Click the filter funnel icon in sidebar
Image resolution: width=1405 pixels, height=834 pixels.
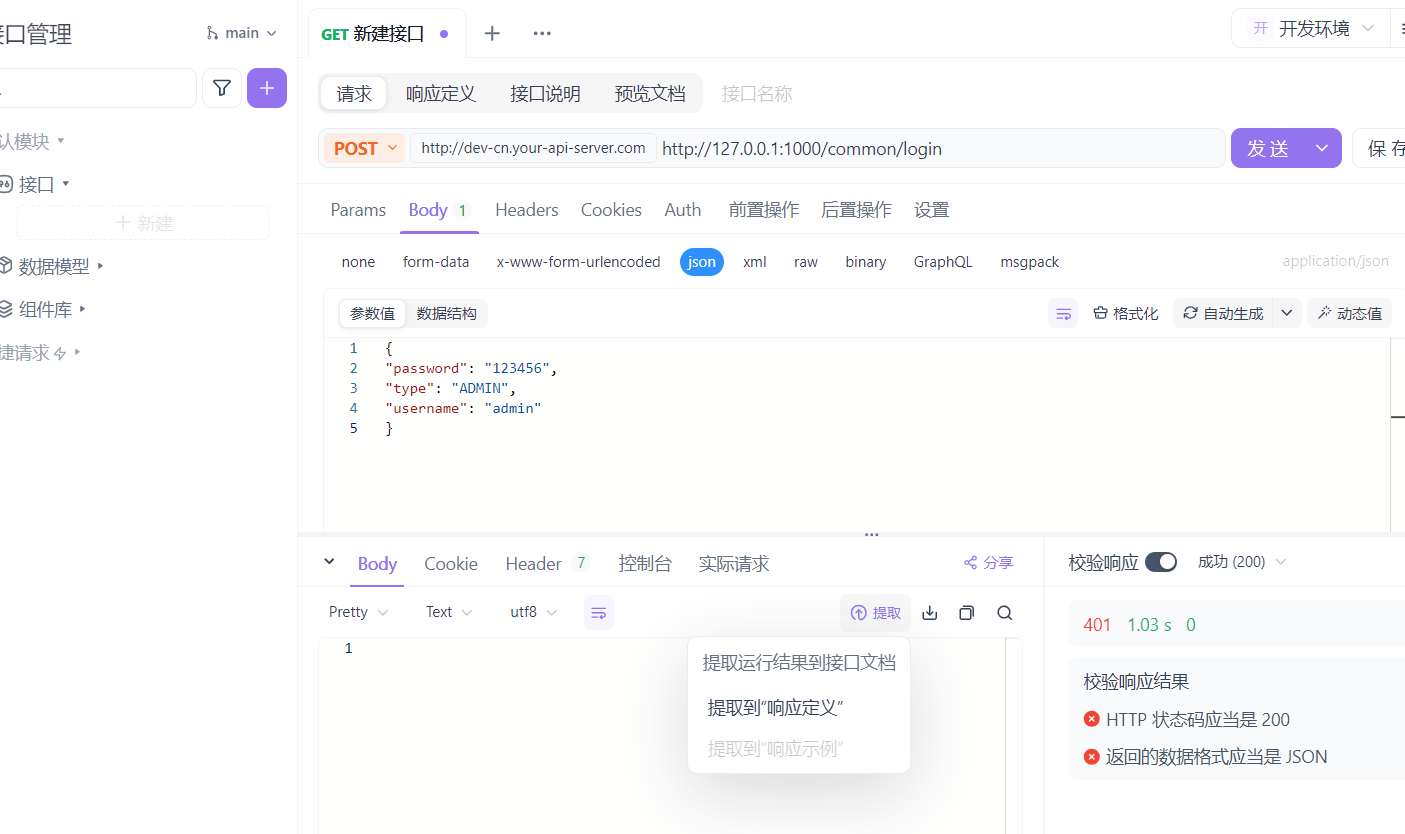222,88
